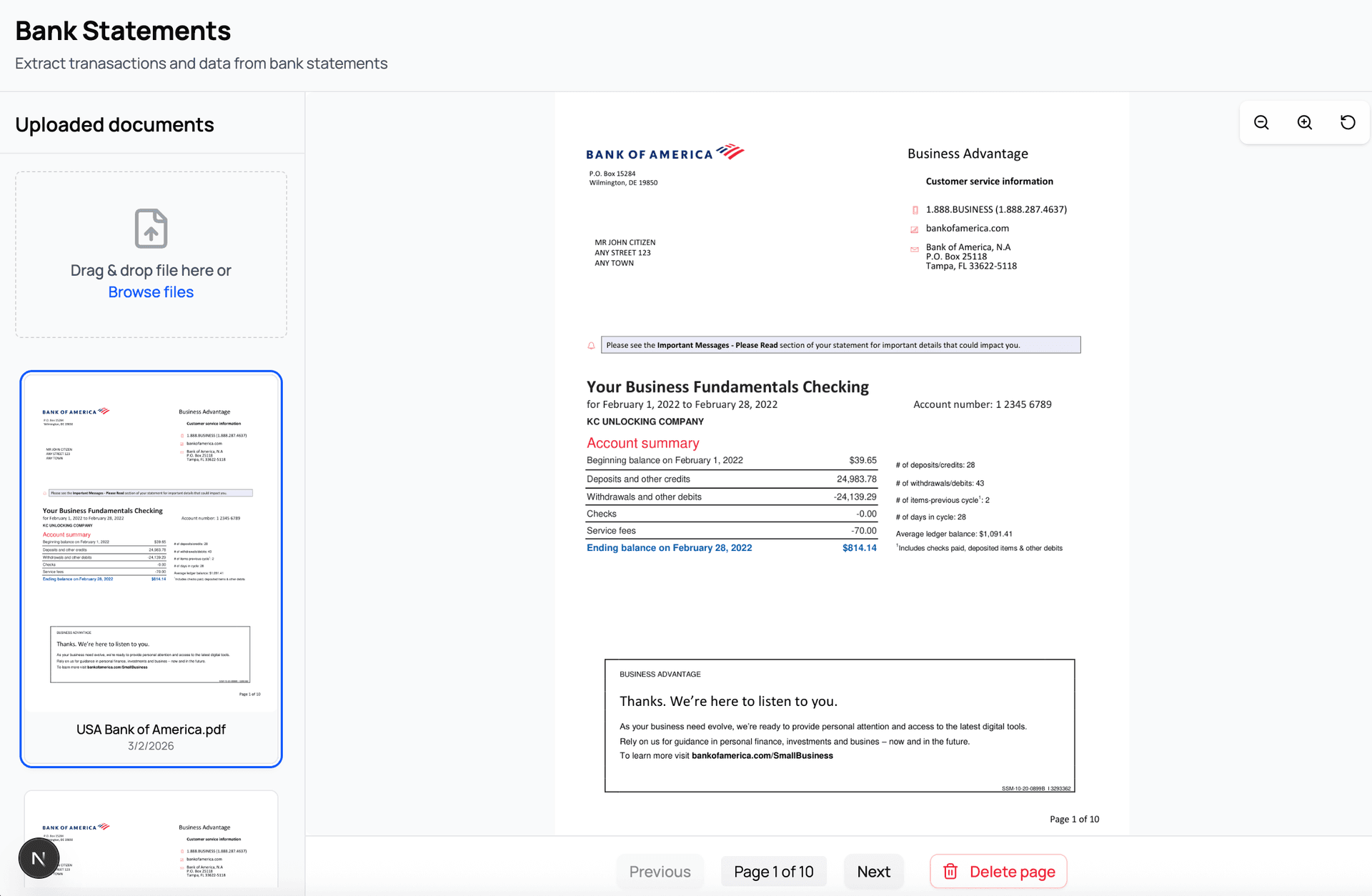
Task: Click the Important Messages notice box
Action: (x=840, y=344)
